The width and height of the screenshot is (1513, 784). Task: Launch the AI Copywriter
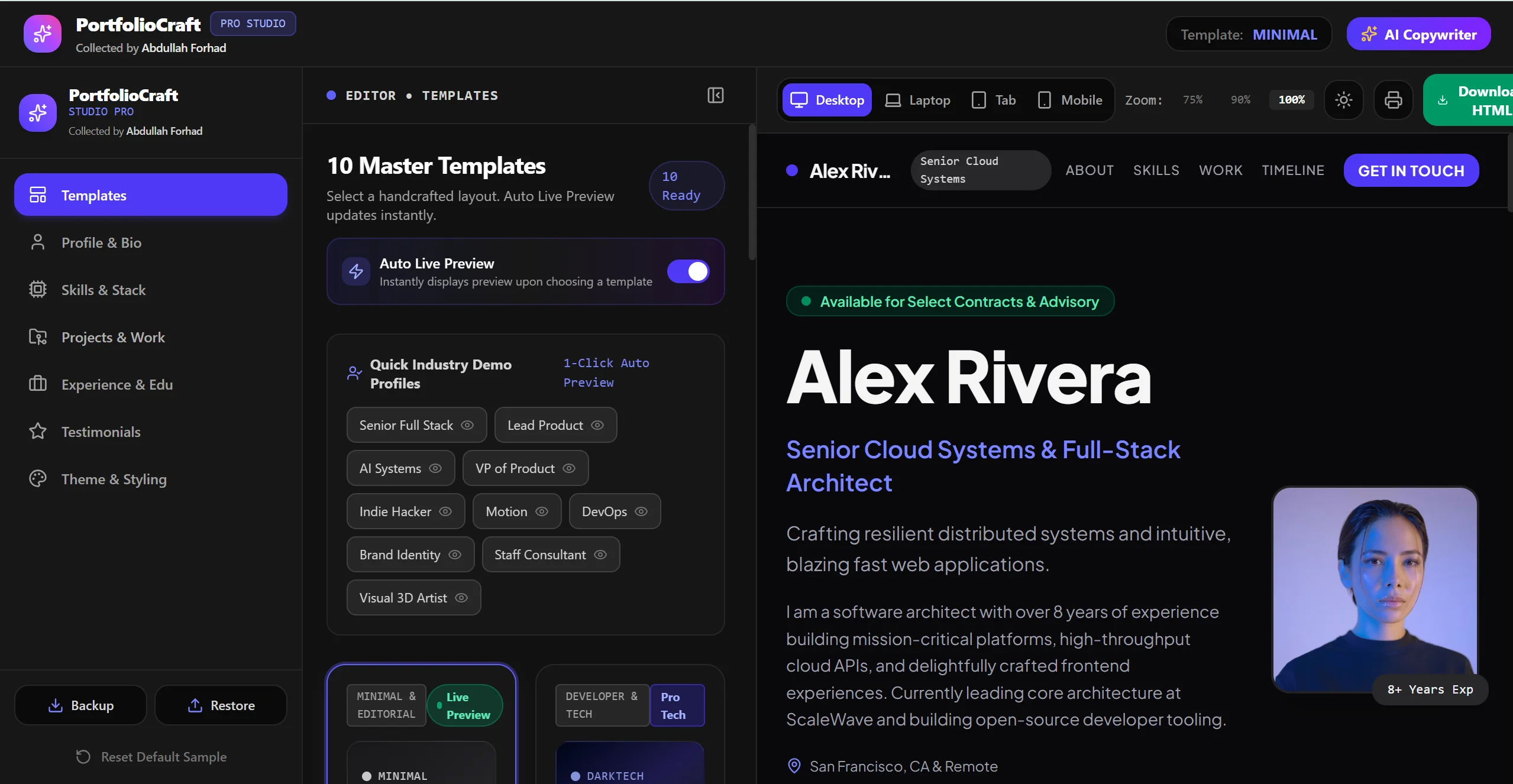[1418, 34]
